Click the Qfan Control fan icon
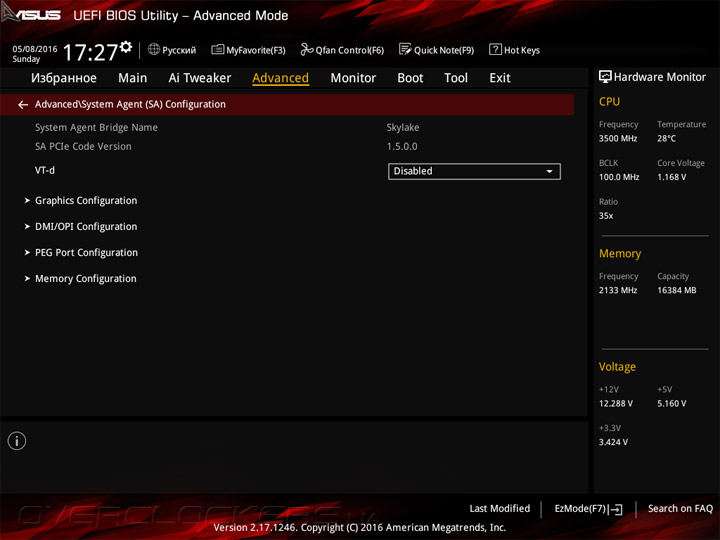The width and height of the screenshot is (720, 540). 307,49
